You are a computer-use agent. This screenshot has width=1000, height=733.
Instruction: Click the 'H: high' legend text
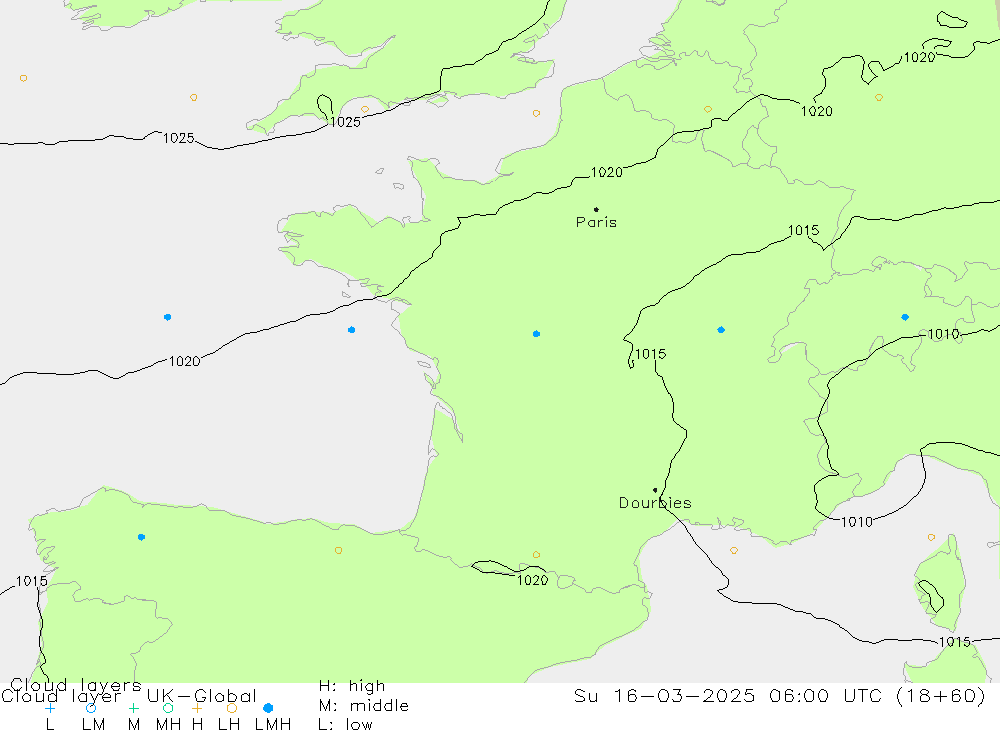[x=352, y=686]
